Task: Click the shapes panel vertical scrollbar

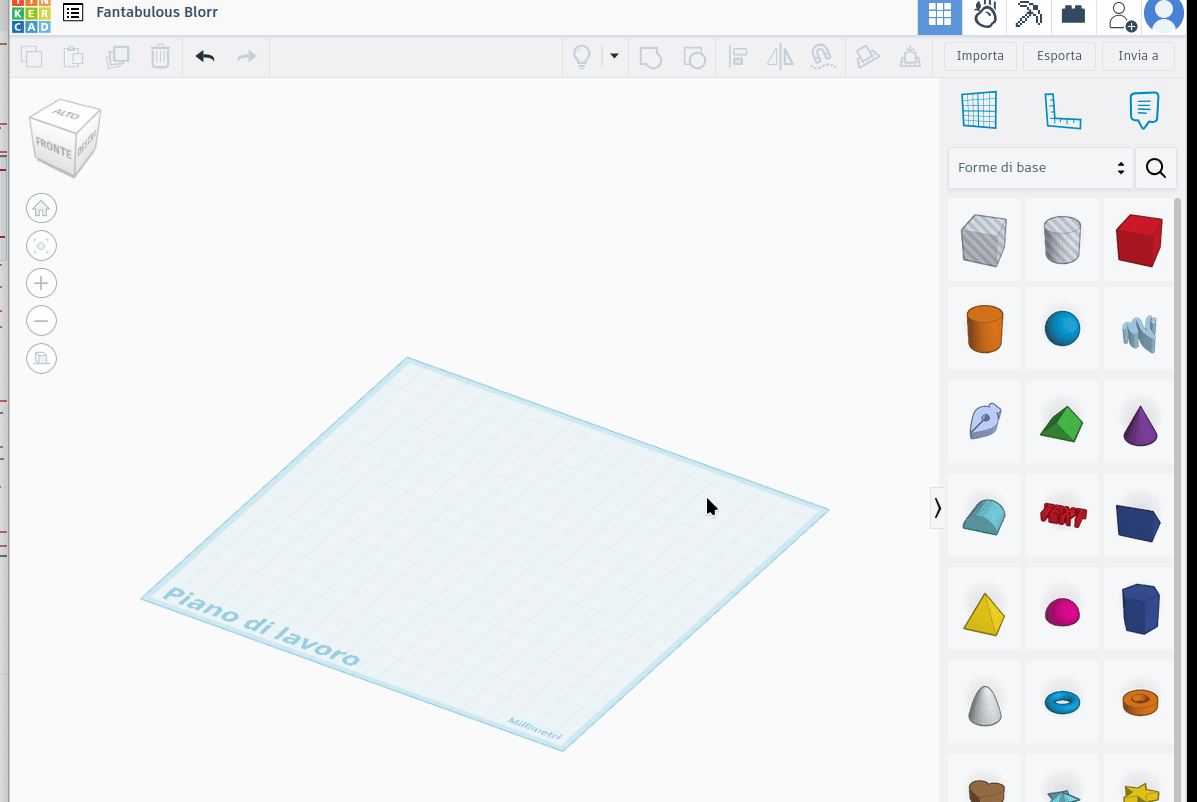Action: (1177, 500)
